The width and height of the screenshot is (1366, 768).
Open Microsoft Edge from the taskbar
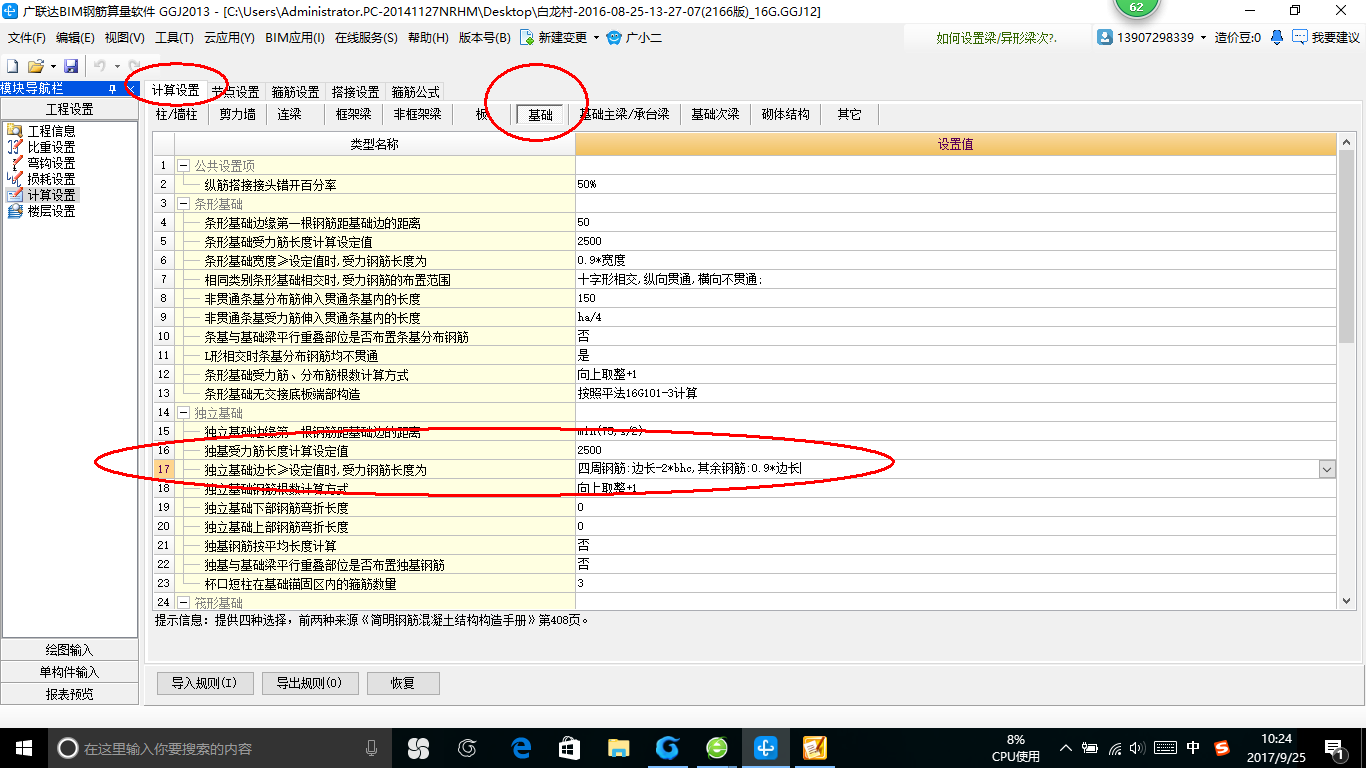[x=521, y=747]
